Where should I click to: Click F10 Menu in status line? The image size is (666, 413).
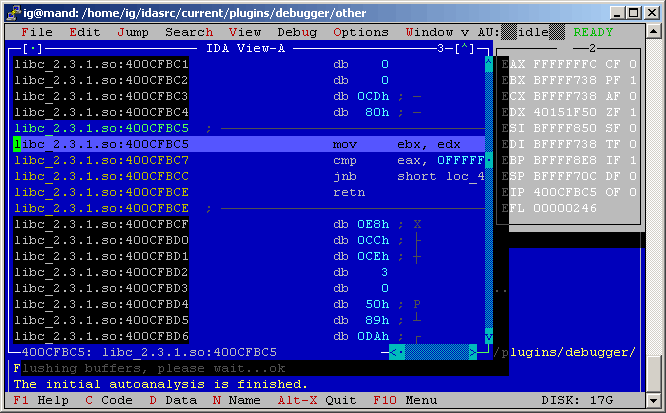405,400
